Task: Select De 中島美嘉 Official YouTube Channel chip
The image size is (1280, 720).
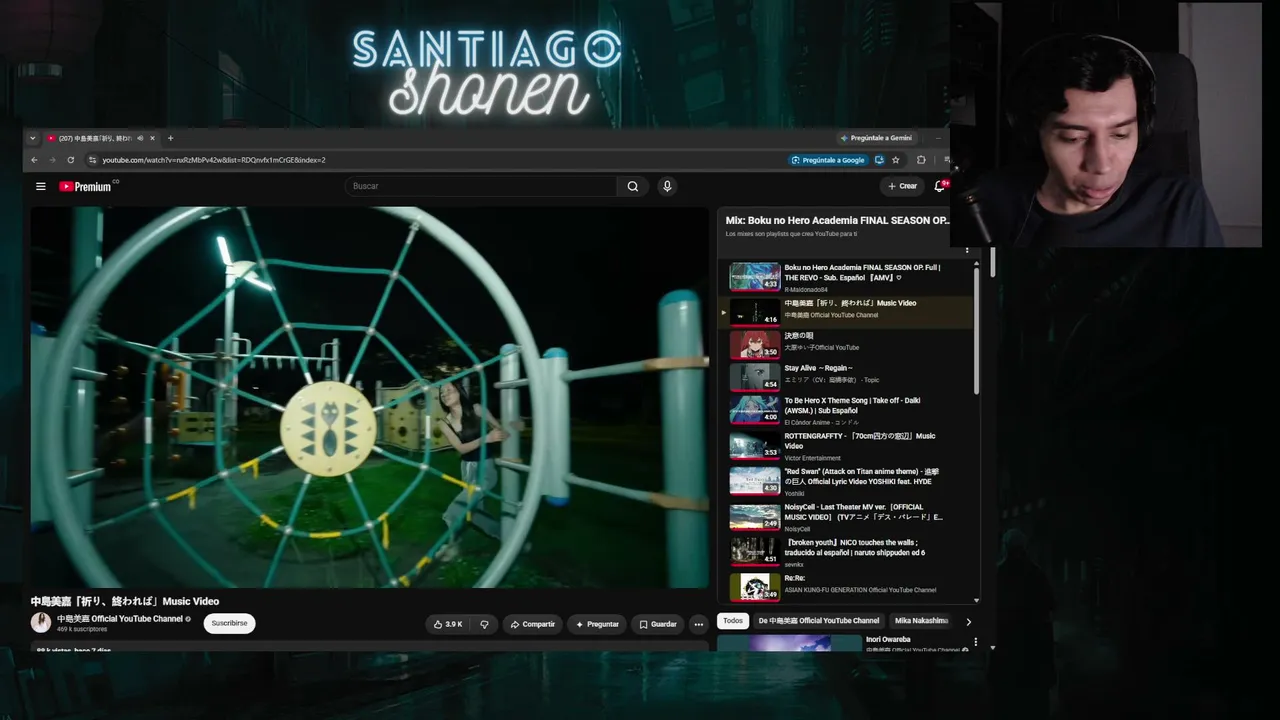Action: coord(819,621)
